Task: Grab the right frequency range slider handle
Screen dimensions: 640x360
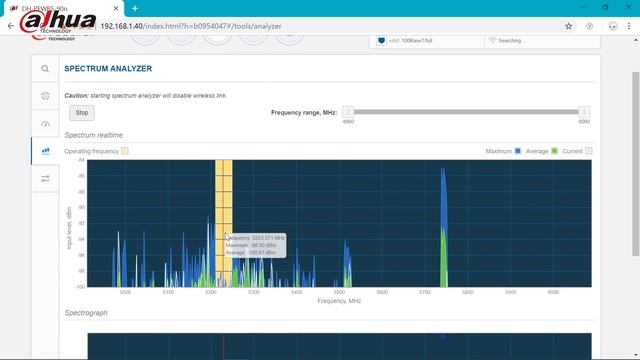Action: click(x=584, y=112)
